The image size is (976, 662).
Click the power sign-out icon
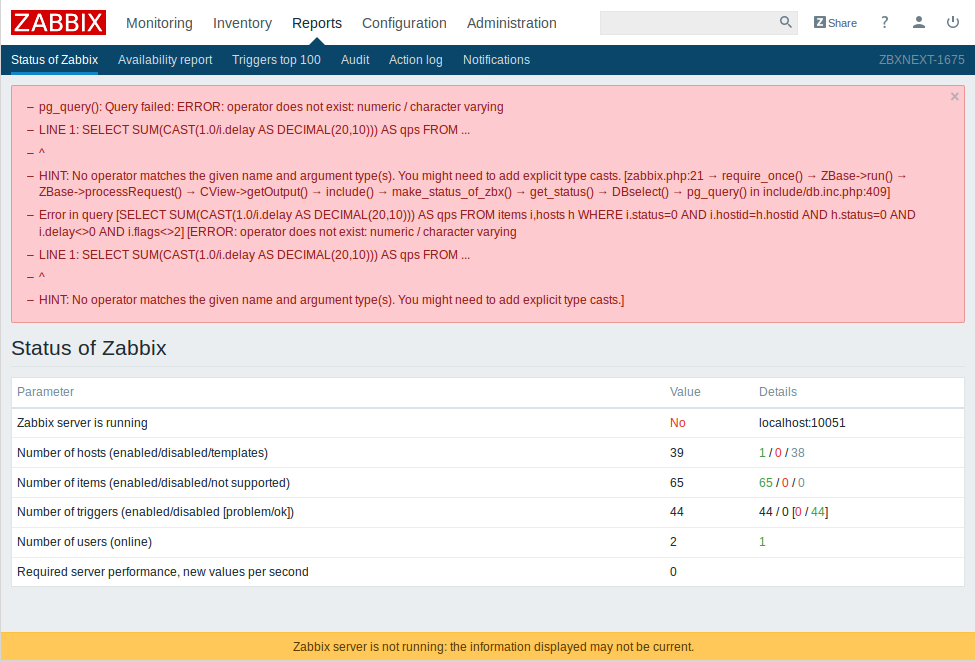pos(953,22)
